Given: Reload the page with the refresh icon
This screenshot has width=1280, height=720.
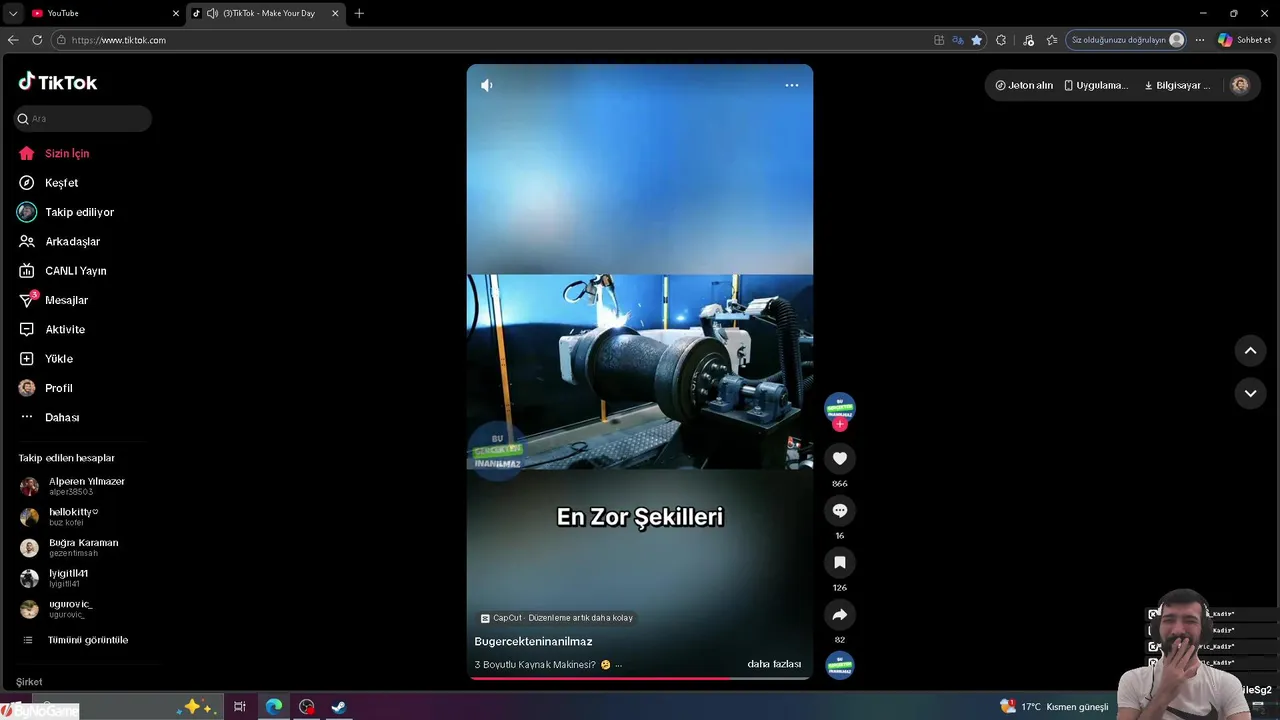Looking at the screenshot, I should pos(37,40).
